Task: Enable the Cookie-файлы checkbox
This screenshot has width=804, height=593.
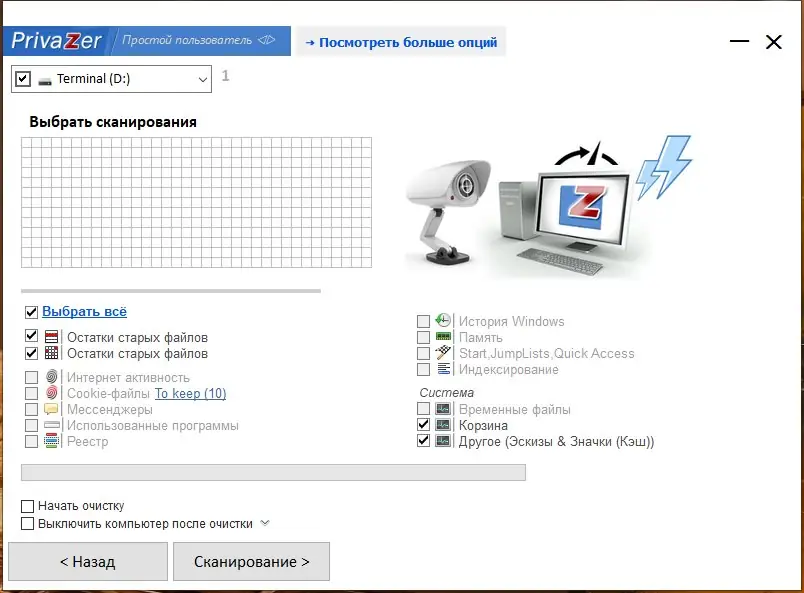Action: coord(31,393)
